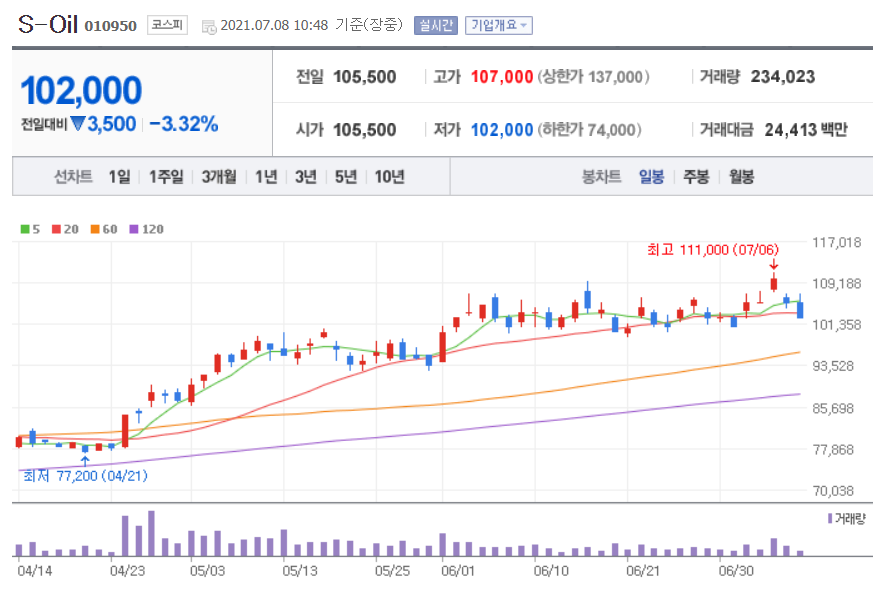Click the 05/03 date axis label
873x593 pixels.
[x=208, y=571]
